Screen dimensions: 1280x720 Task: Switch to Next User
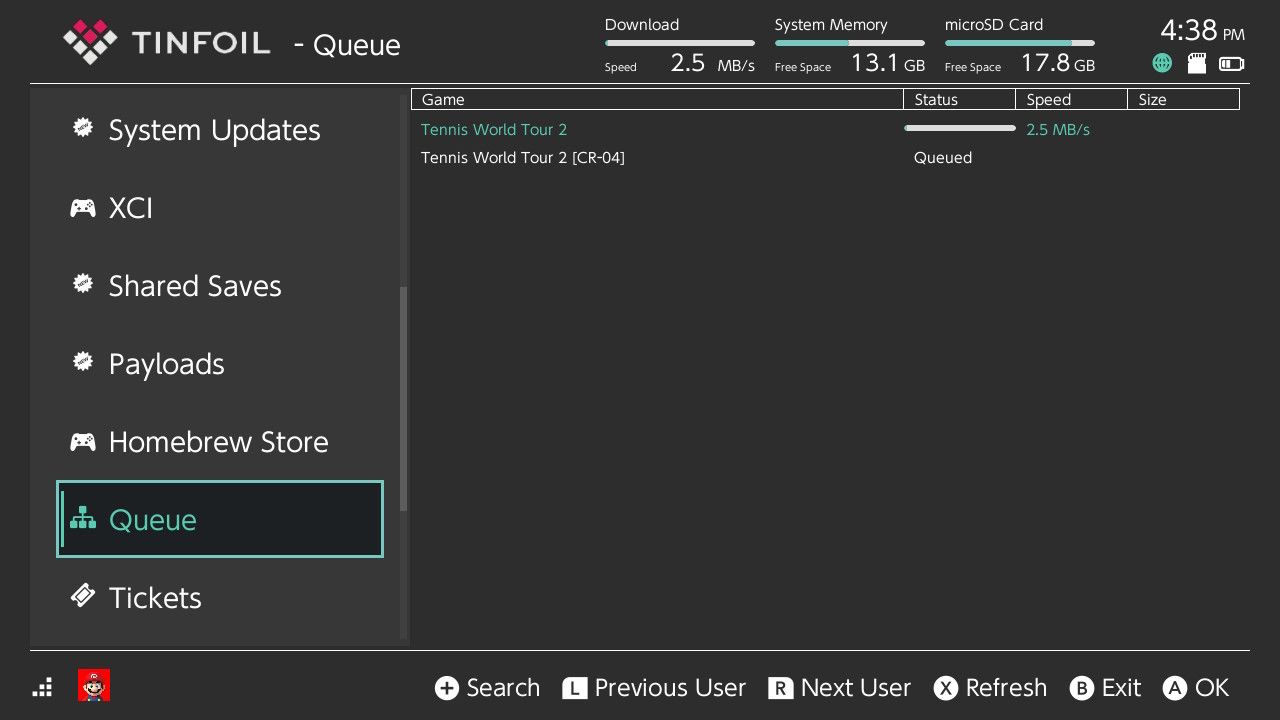coord(856,688)
